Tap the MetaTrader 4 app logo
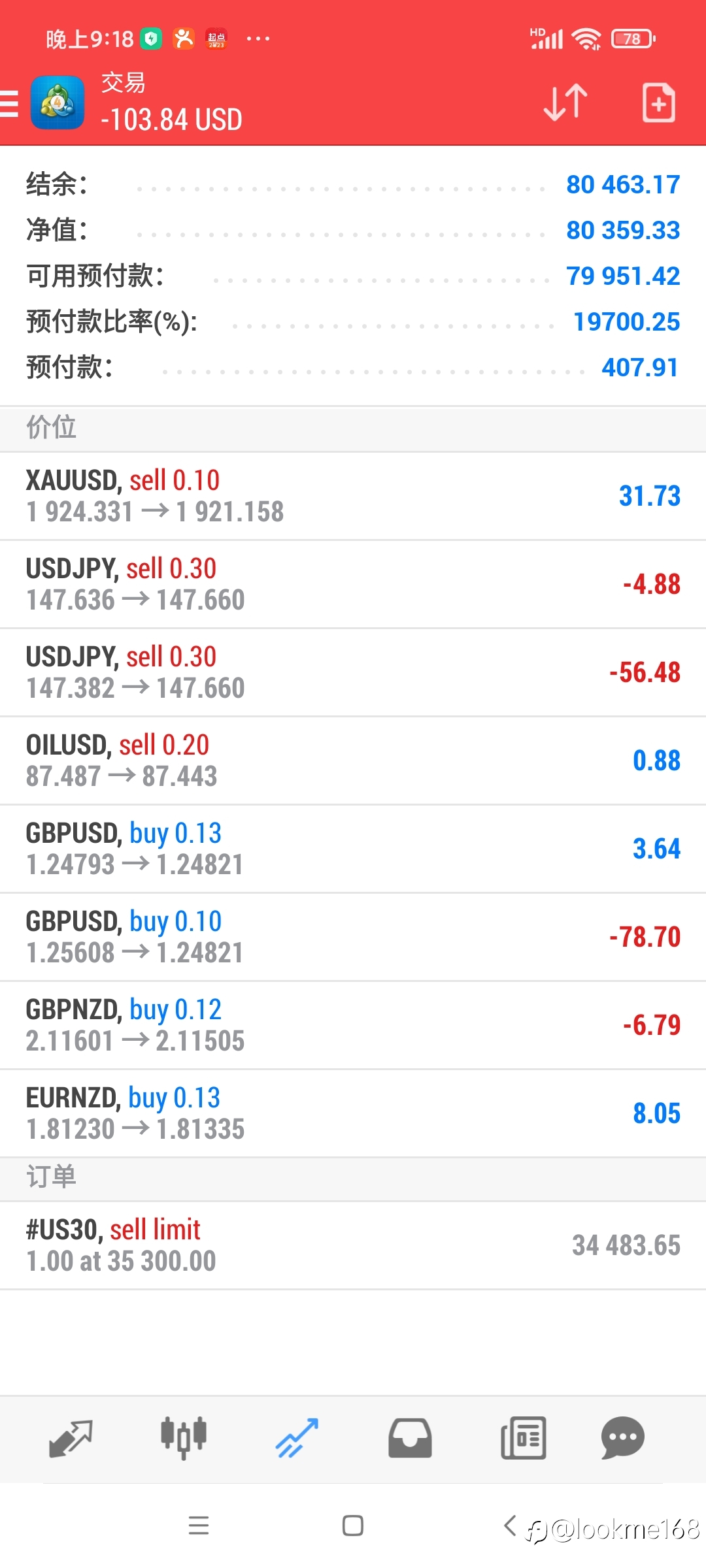The height and width of the screenshot is (1568, 706). click(x=58, y=103)
